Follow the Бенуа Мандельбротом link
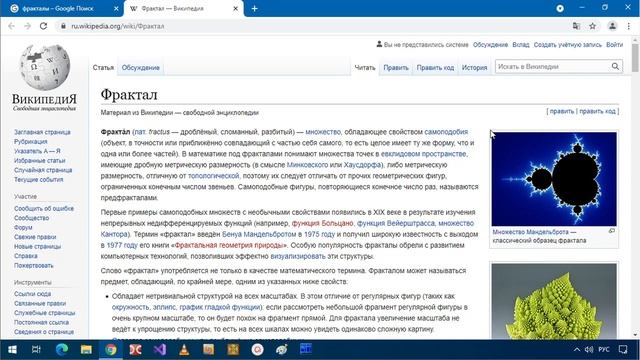The height and width of the screenshot is (360, 640). [259, 234]
